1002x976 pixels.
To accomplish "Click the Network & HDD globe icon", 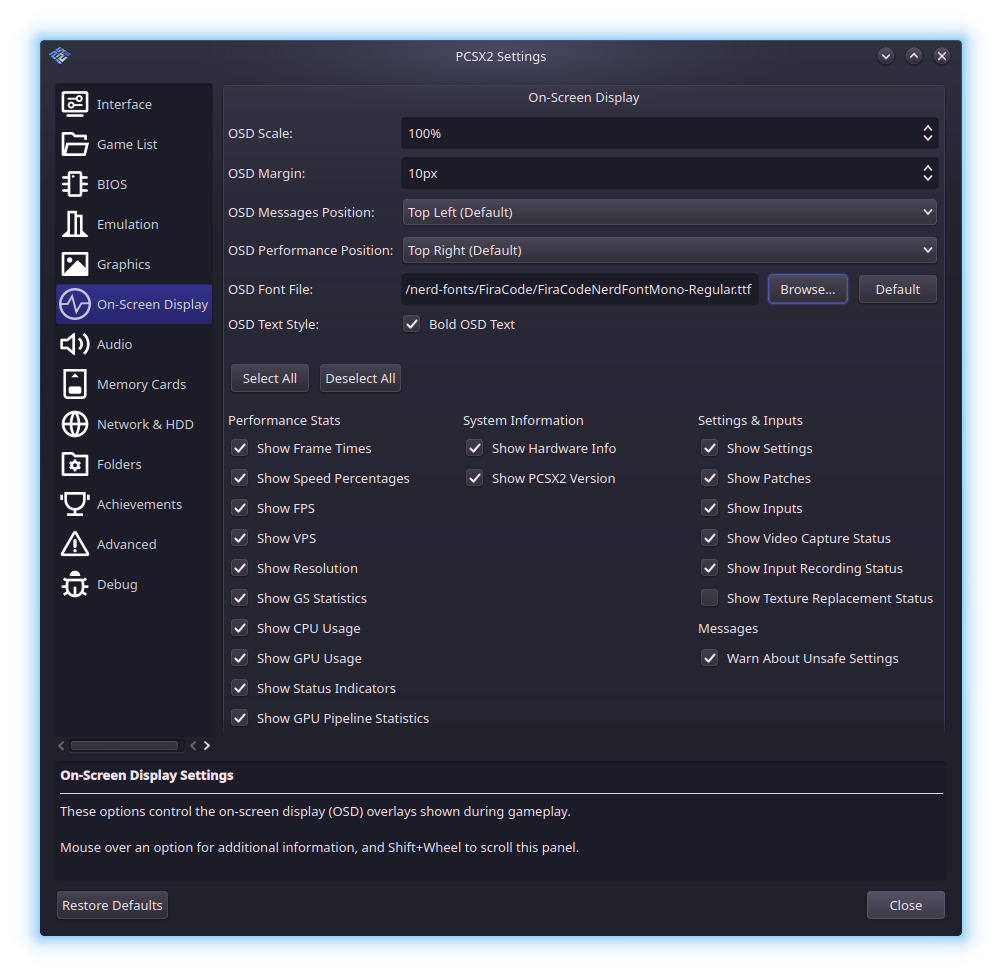I will point(75,424).
